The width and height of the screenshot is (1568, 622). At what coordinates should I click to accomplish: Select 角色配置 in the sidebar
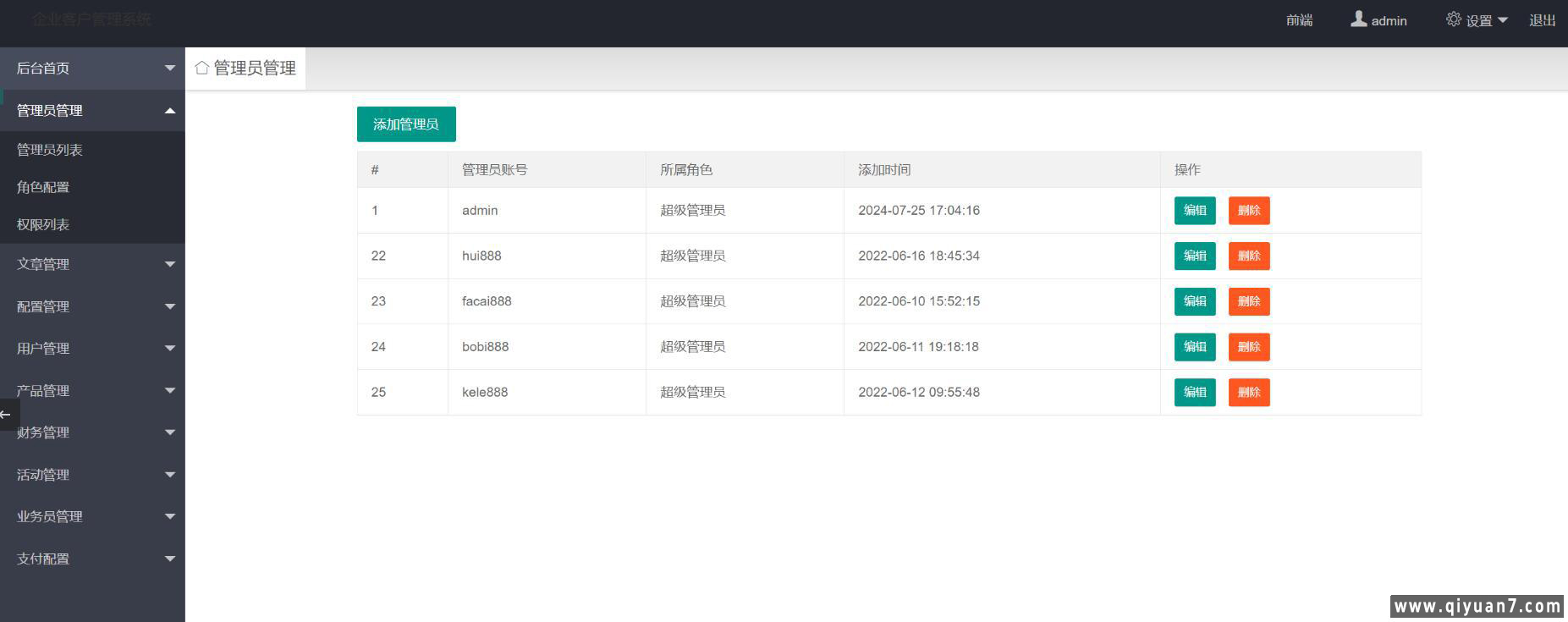(43, 187)
